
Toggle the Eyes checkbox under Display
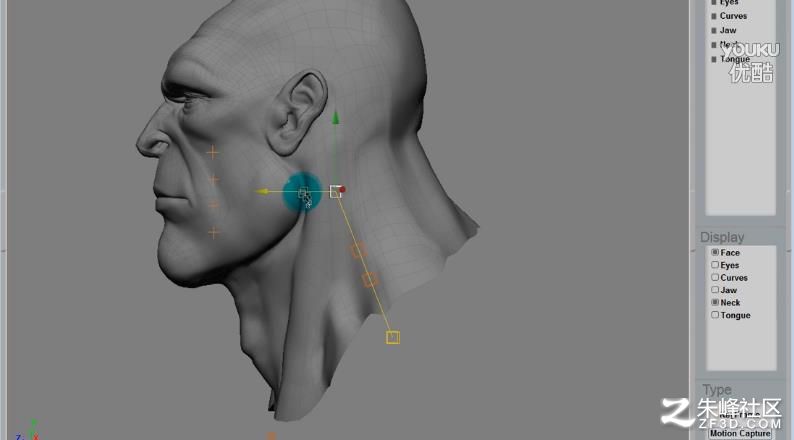(715, 265)
